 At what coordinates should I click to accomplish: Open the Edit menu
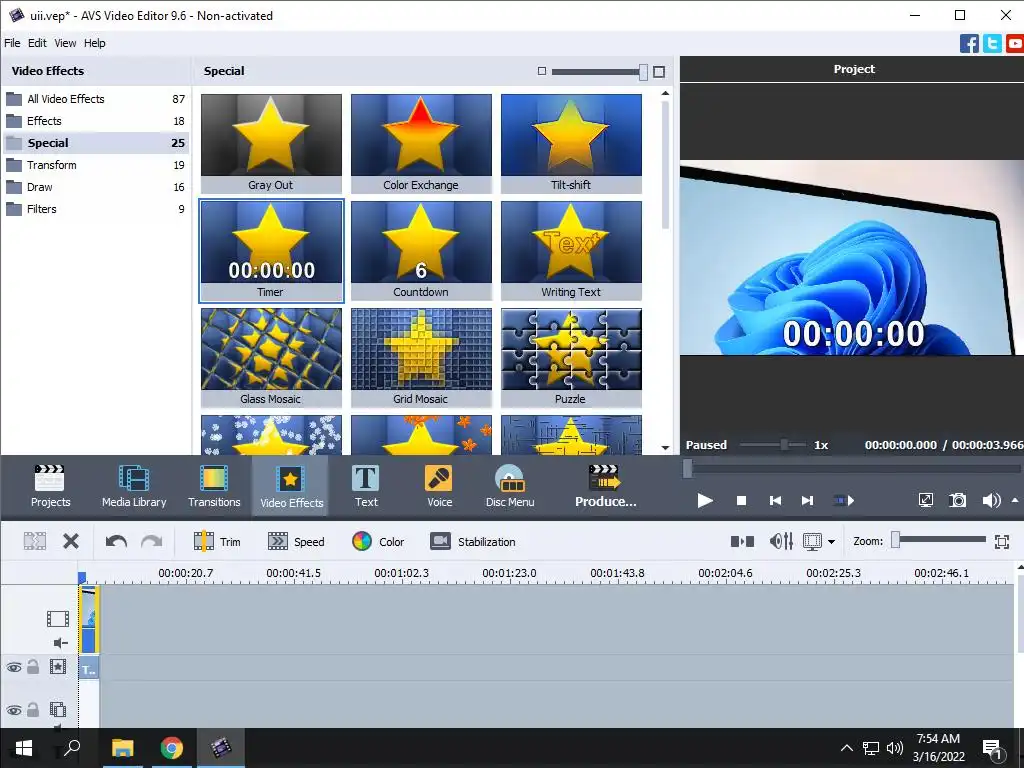[37, 43]
